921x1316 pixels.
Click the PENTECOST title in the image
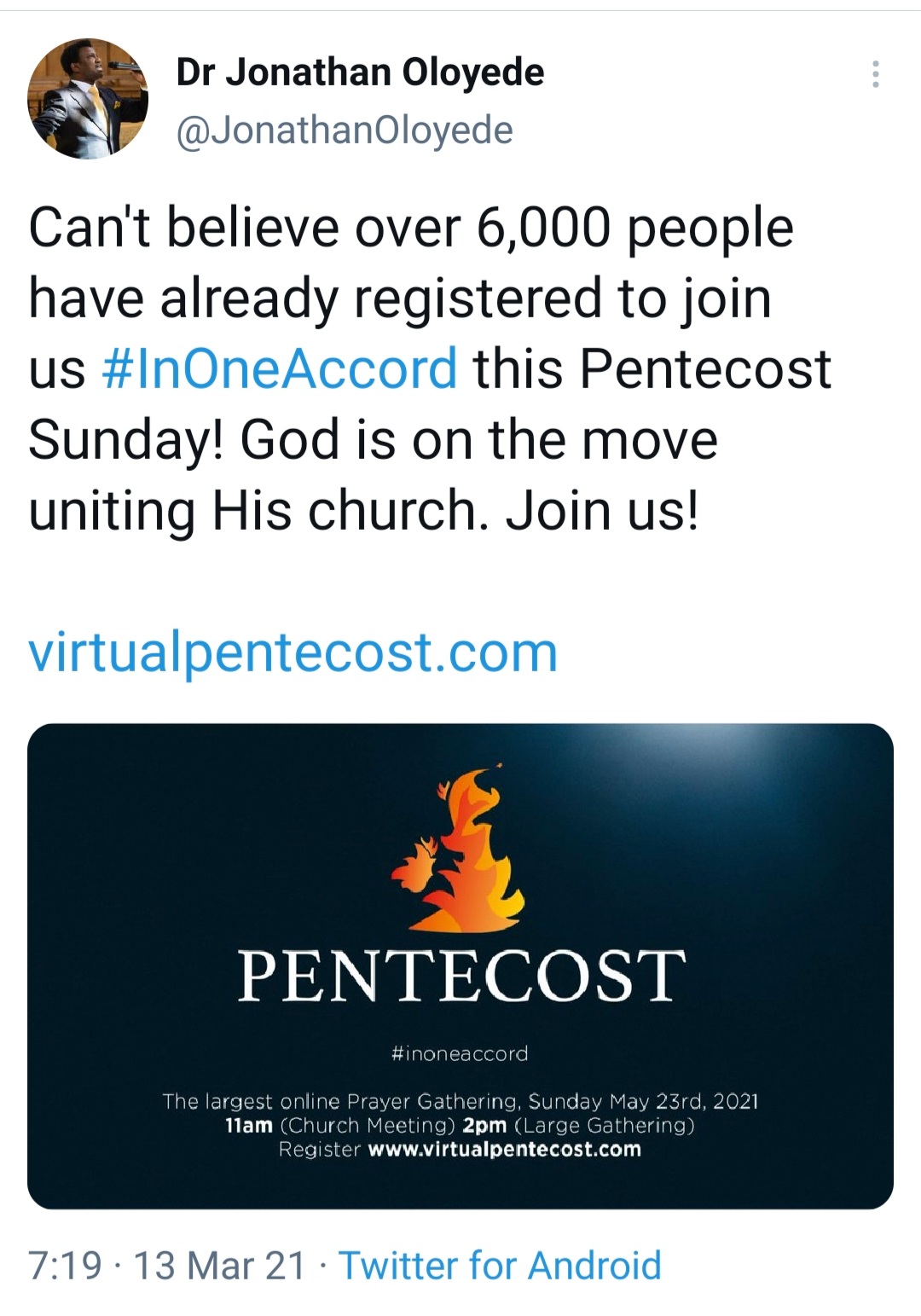point(461,977)
